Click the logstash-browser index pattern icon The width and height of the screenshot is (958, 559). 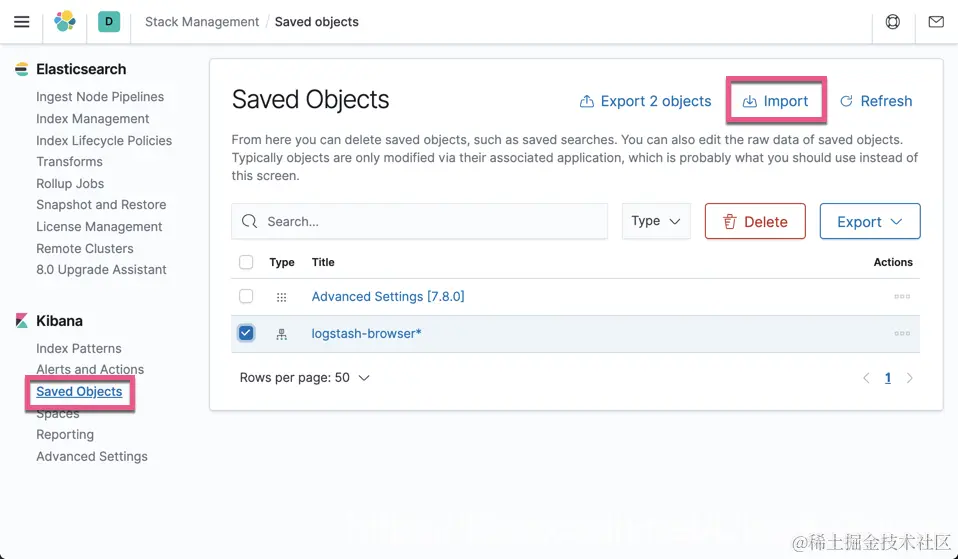click(281, 334)
